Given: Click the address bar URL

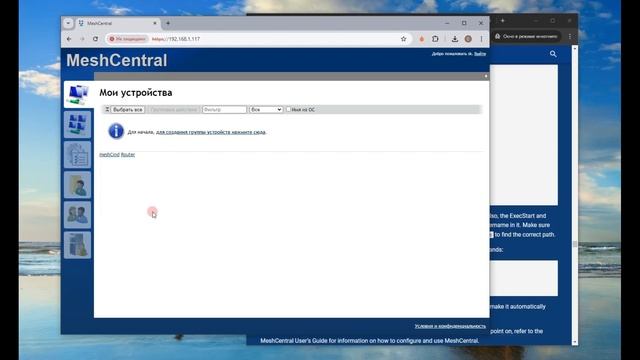Looking at the screenshot, I should (176, 39).
